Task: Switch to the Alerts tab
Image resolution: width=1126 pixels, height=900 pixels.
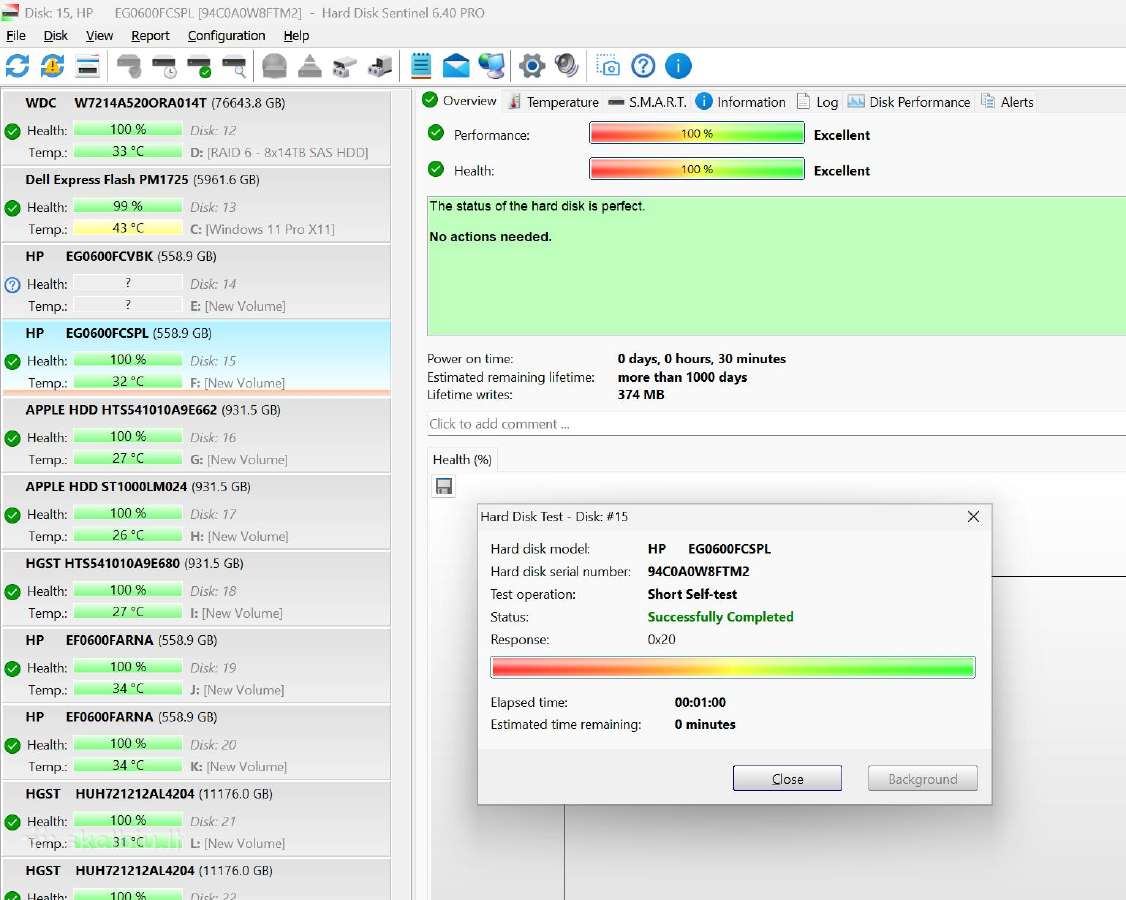Action: (1008, 102)
